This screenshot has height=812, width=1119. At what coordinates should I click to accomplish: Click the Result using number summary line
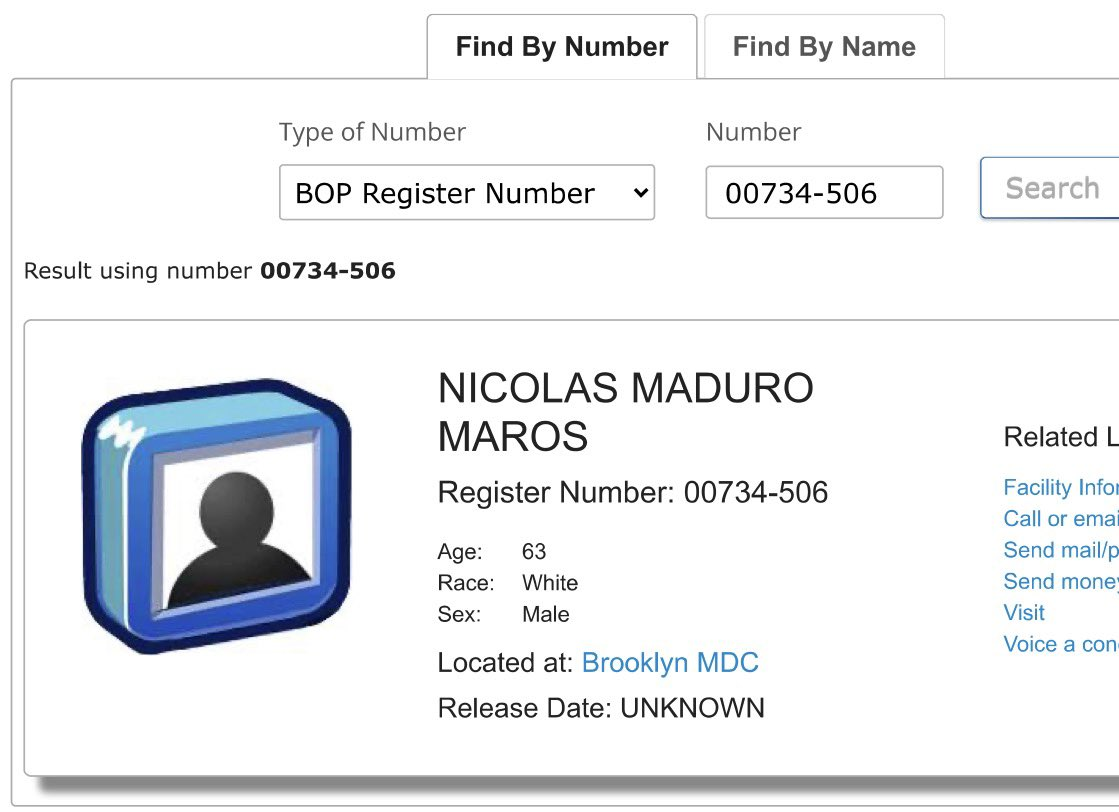click(x=210, y=271)
